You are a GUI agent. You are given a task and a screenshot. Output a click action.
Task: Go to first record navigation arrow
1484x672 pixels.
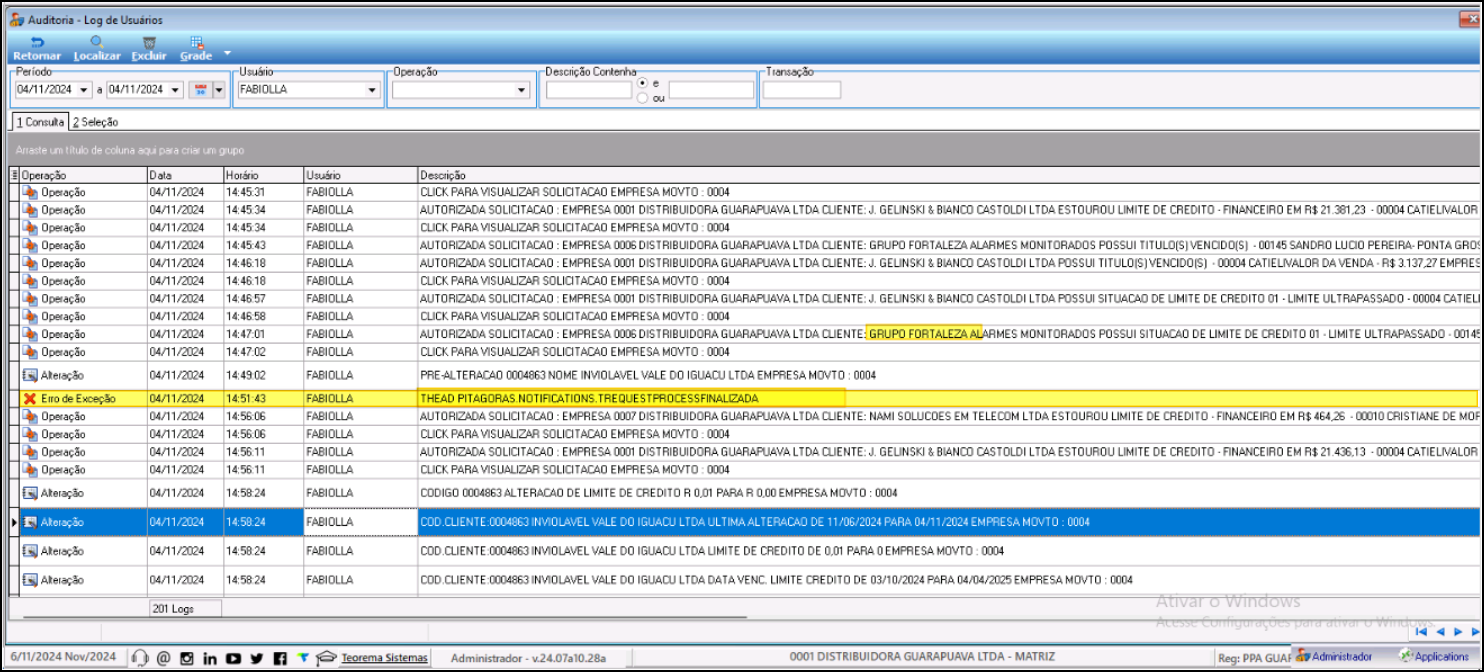[1423, 632]
